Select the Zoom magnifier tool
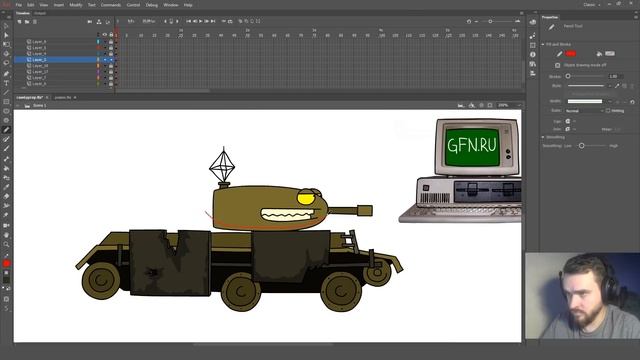This screenshot has height=360, width=640. 6,244
